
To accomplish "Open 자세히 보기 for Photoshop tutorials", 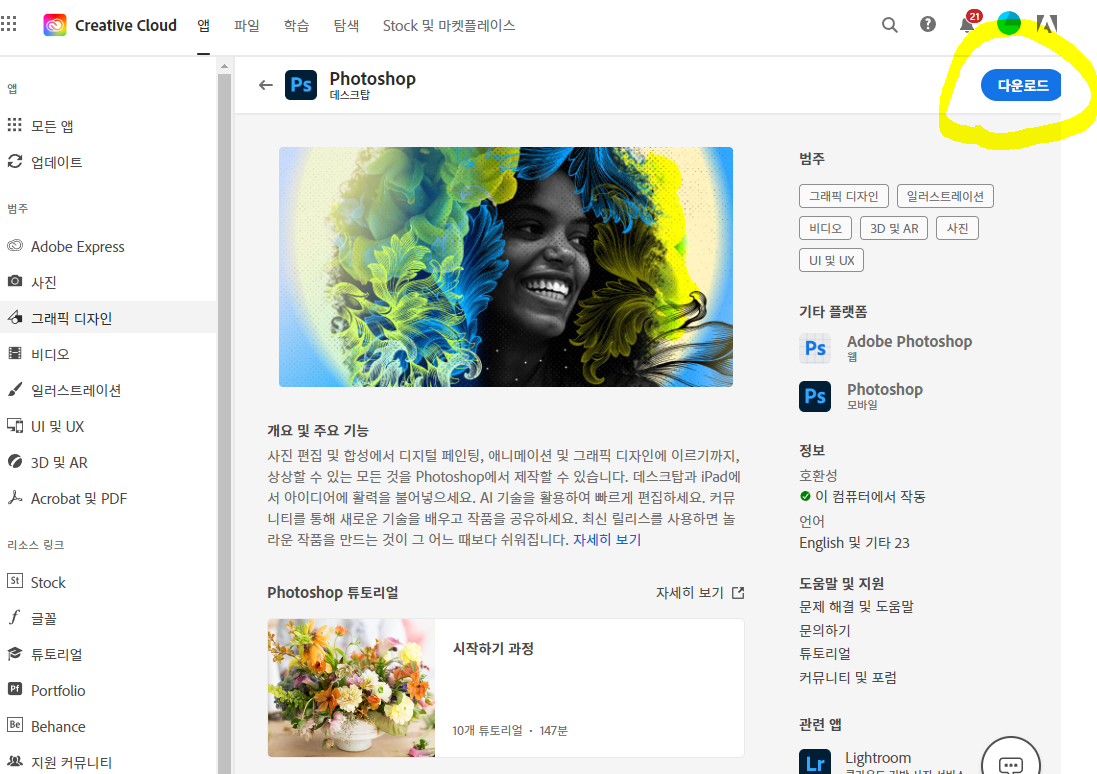I will point(690,593).
